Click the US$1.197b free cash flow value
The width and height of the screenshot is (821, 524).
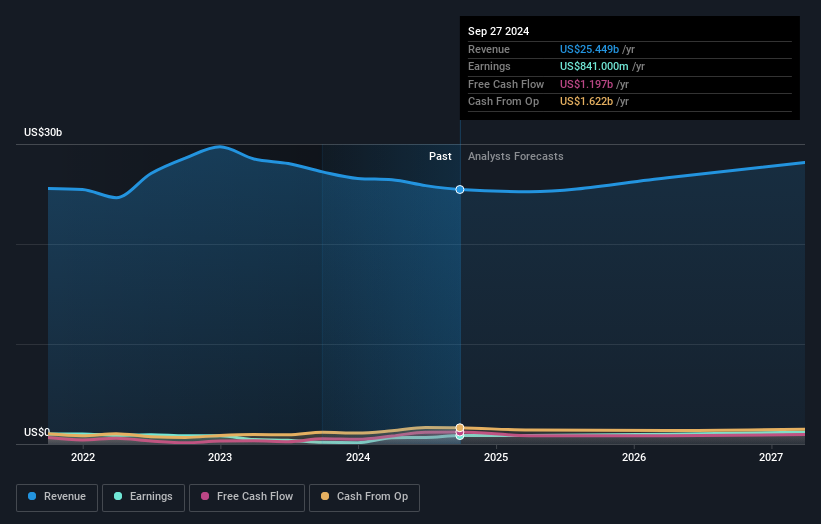(586, 84)
